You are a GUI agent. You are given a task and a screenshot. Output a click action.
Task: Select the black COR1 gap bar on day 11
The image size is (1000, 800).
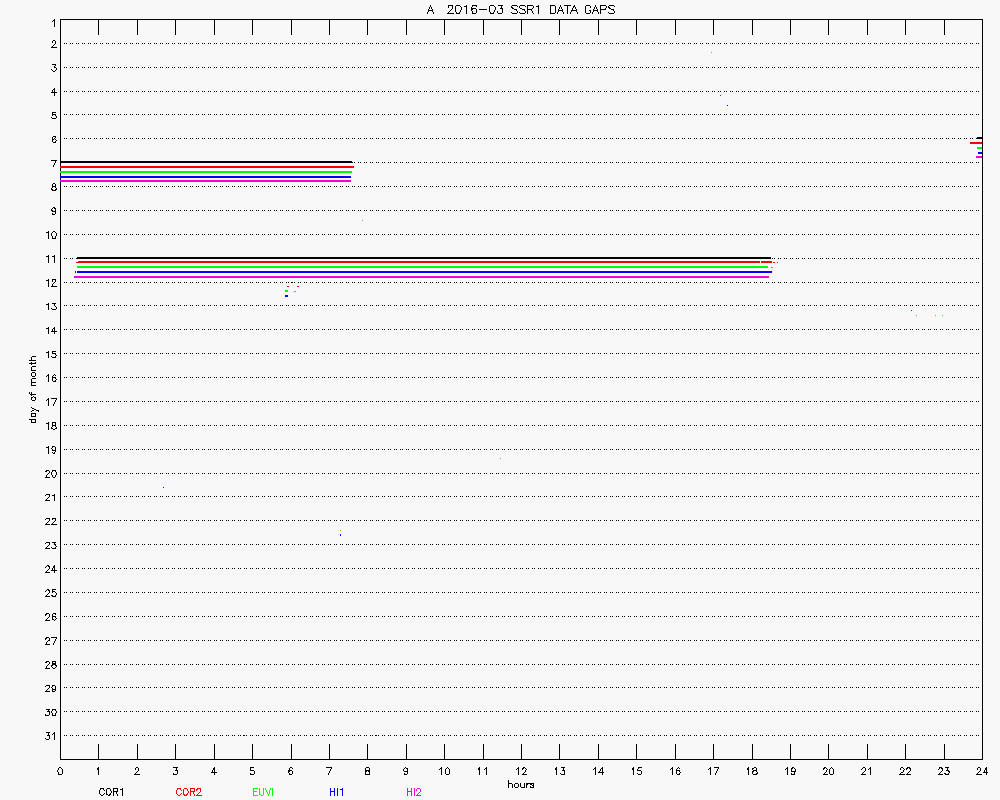424,258
